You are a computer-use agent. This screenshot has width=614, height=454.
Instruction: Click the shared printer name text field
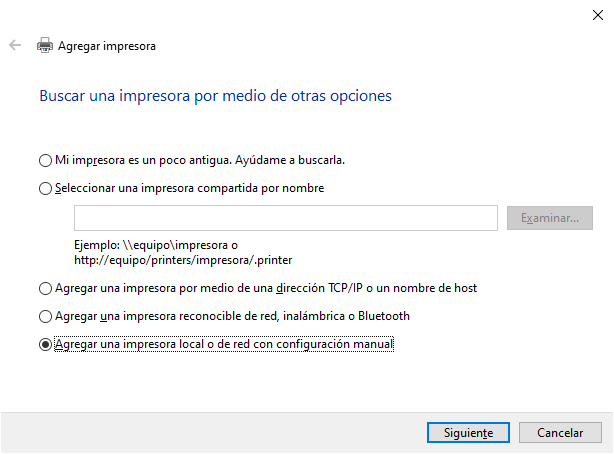(285, 218)
